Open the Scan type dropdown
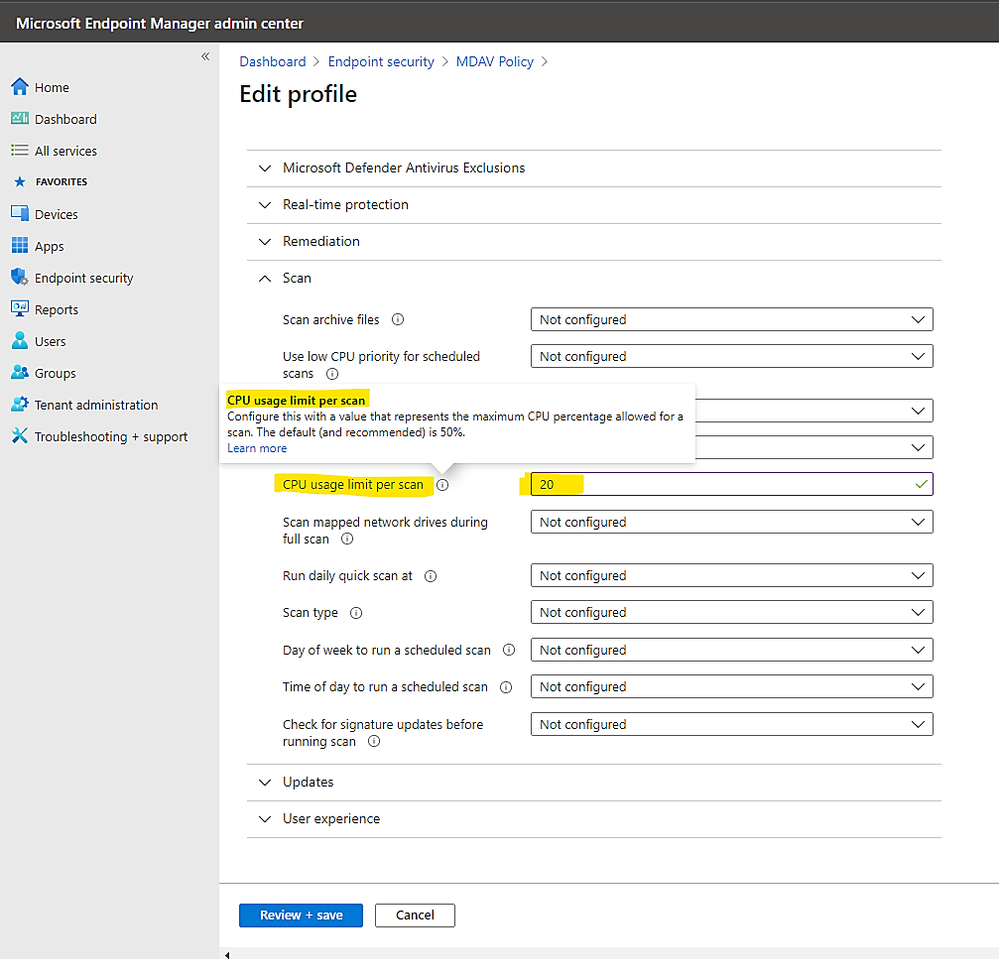999x959 pixels. 731,613
